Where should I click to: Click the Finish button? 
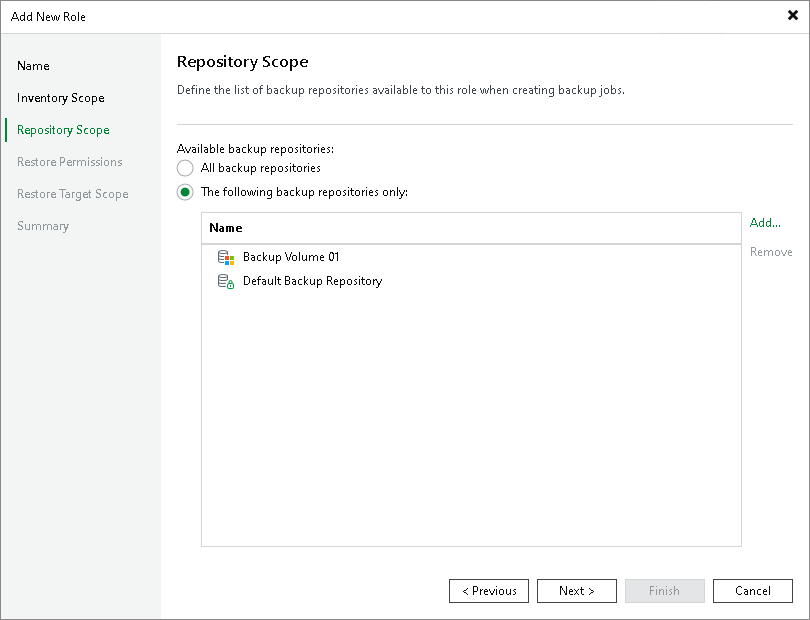tap(664, 591)
